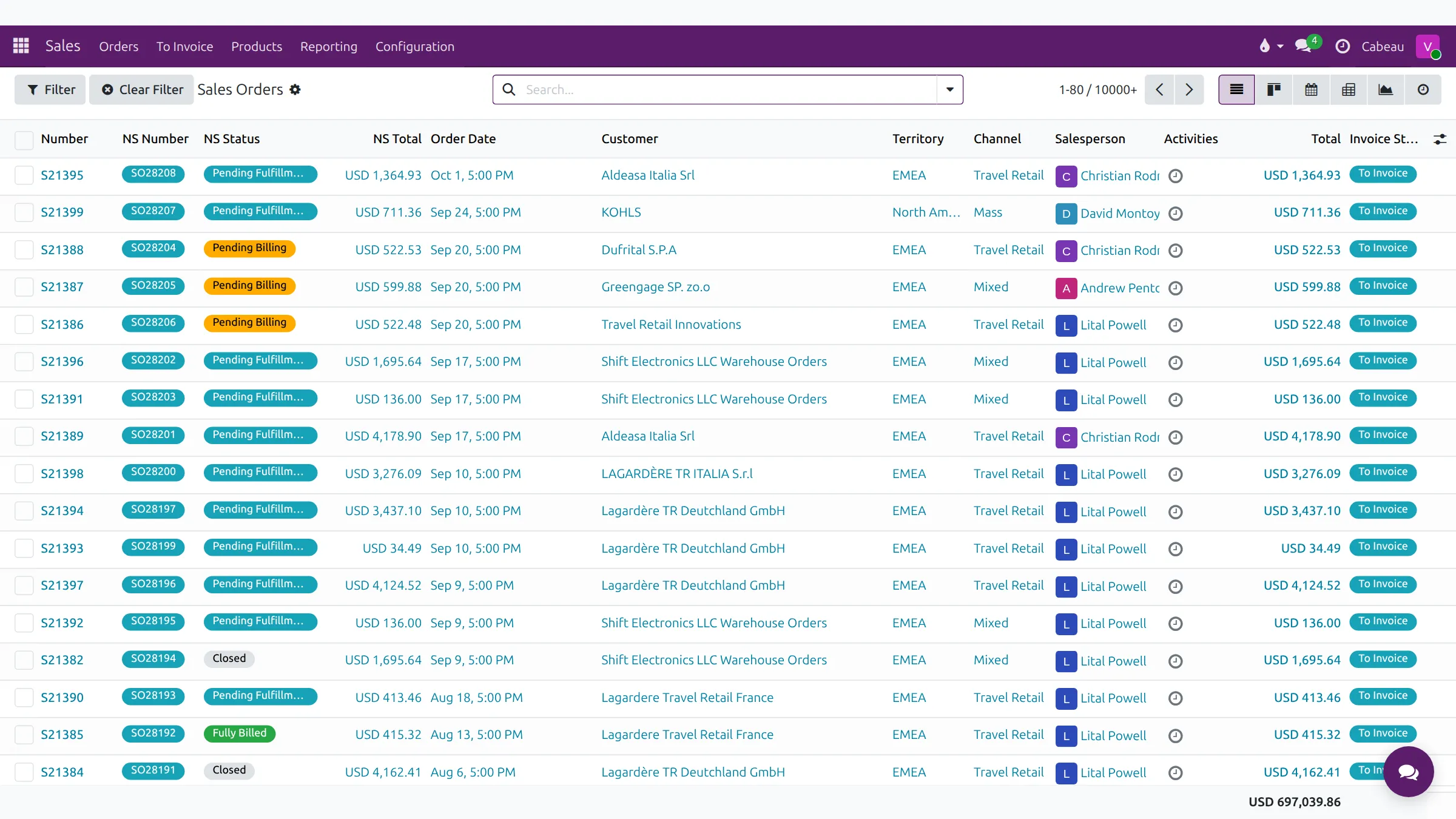Switch to list view
This screenshot has height=819, width=1456.
[1236, 90]
